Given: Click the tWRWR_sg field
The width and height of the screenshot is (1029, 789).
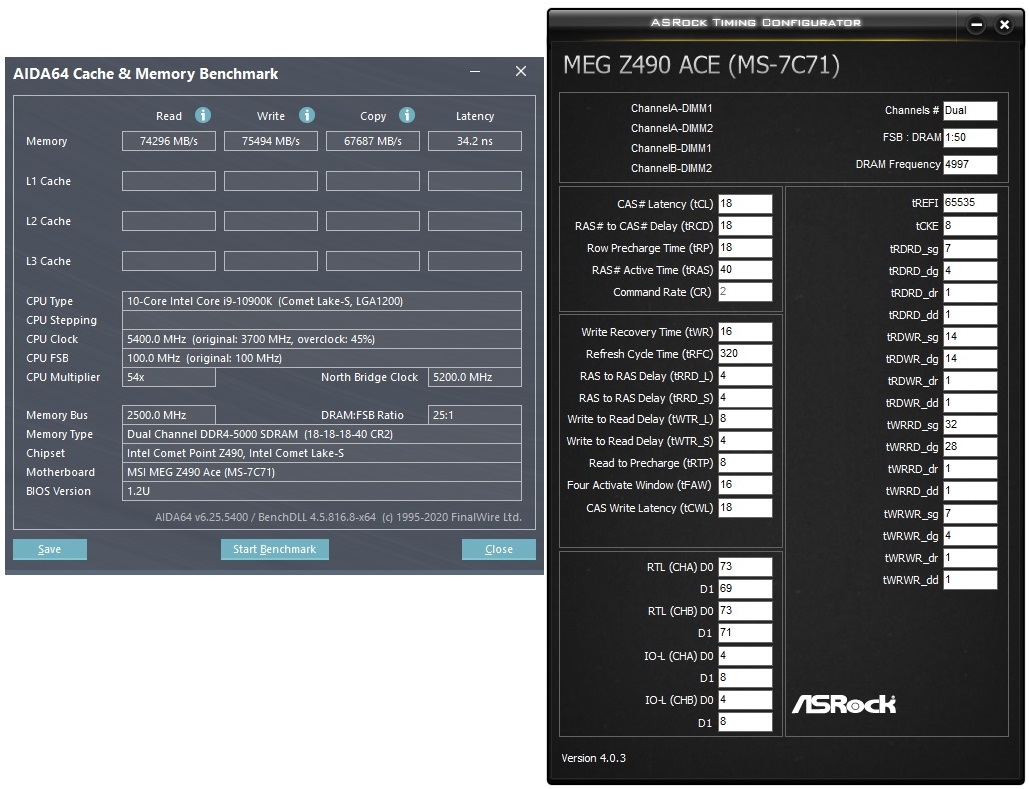Looking at the screenshot, I should click(970, 514).
